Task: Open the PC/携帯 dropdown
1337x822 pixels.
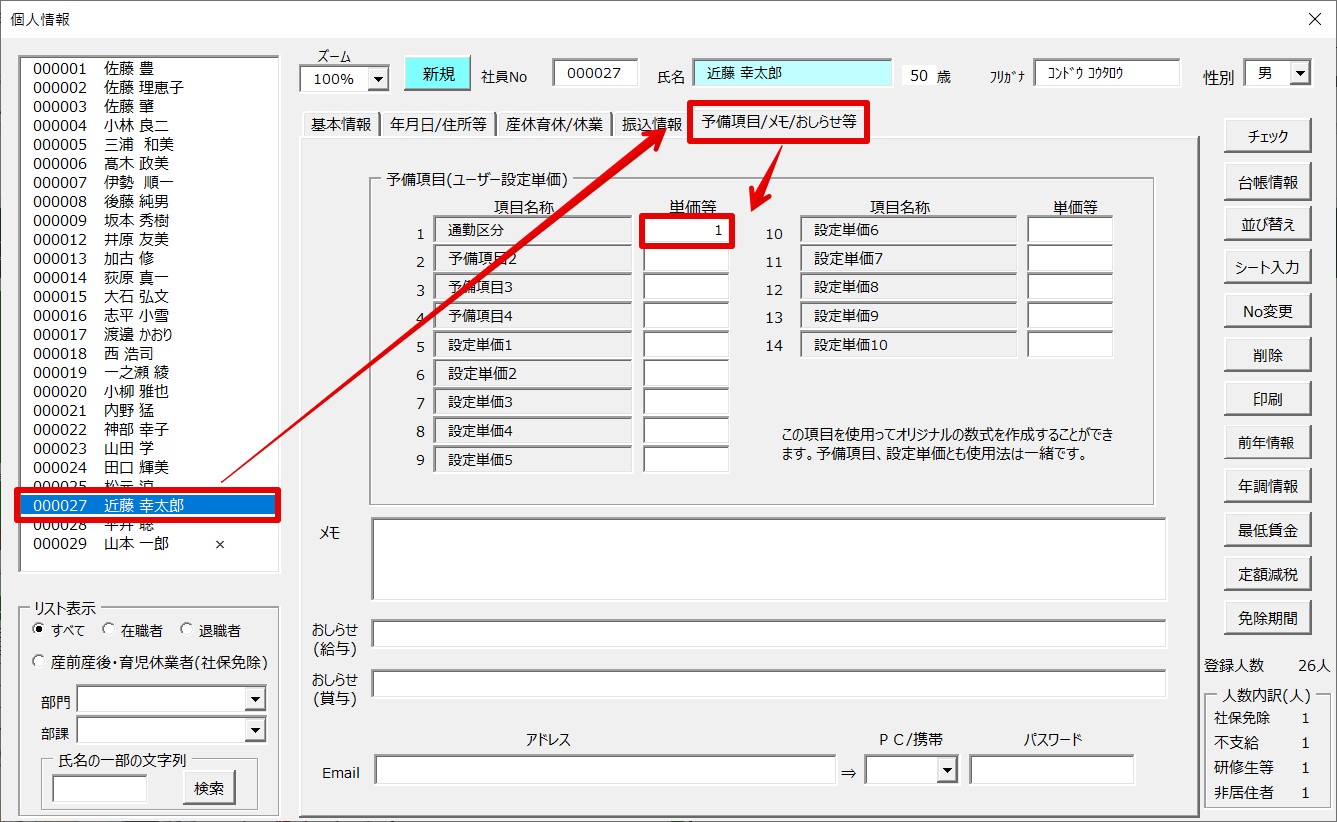Action: point(946,770)
